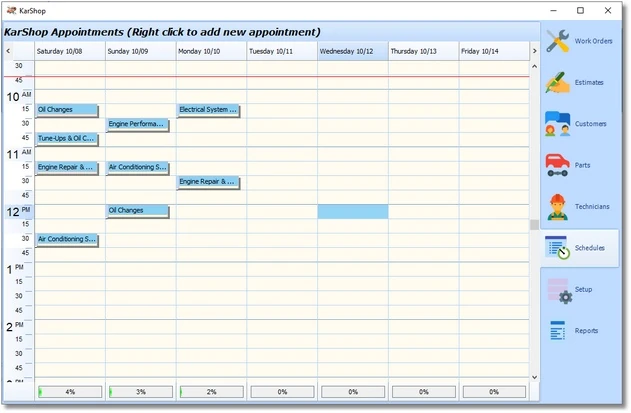Viewport: 631px width, 413px height.
Task: Select the Sunday 10/09 column header
Action: tap(141, 51)
